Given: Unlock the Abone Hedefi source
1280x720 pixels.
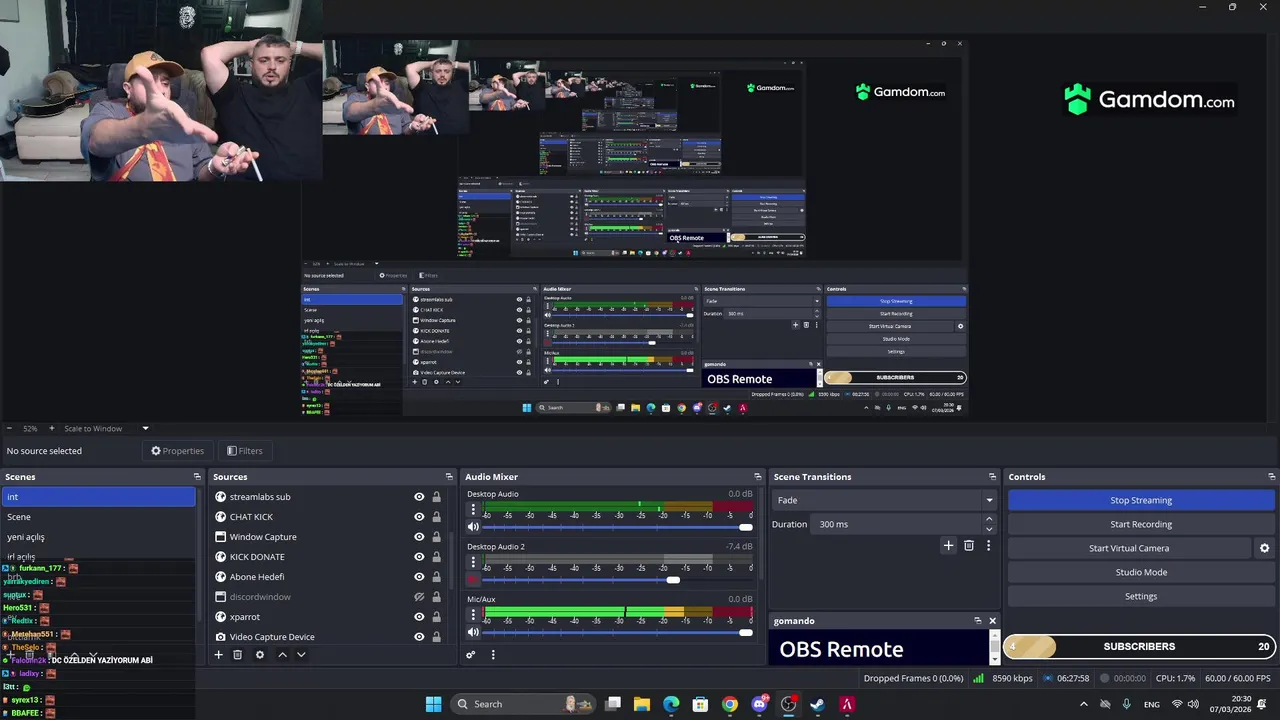Looking at the screenshot, I should (436, 577).
